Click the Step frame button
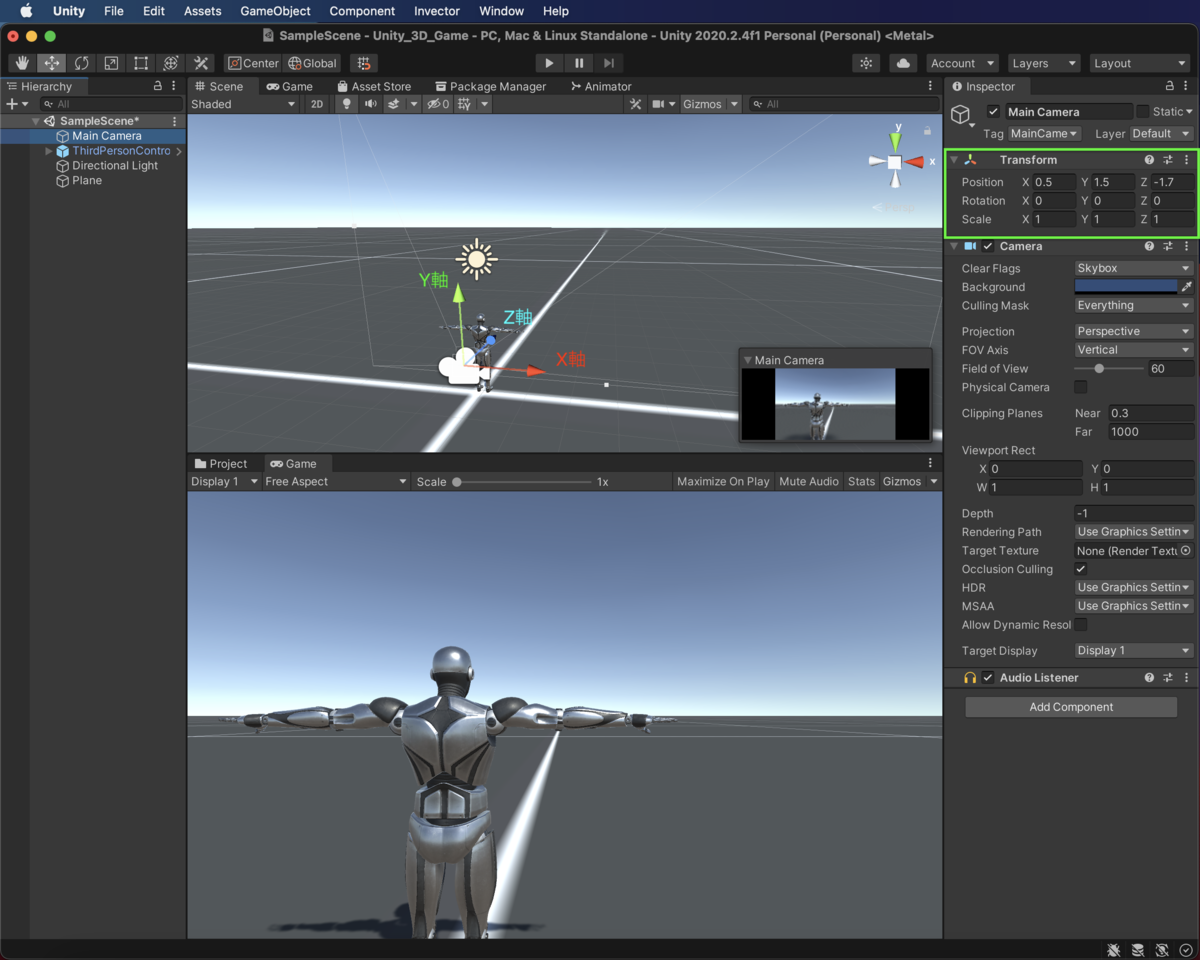The width and height of the screenshot is (1200, 960). click(609, 63)
